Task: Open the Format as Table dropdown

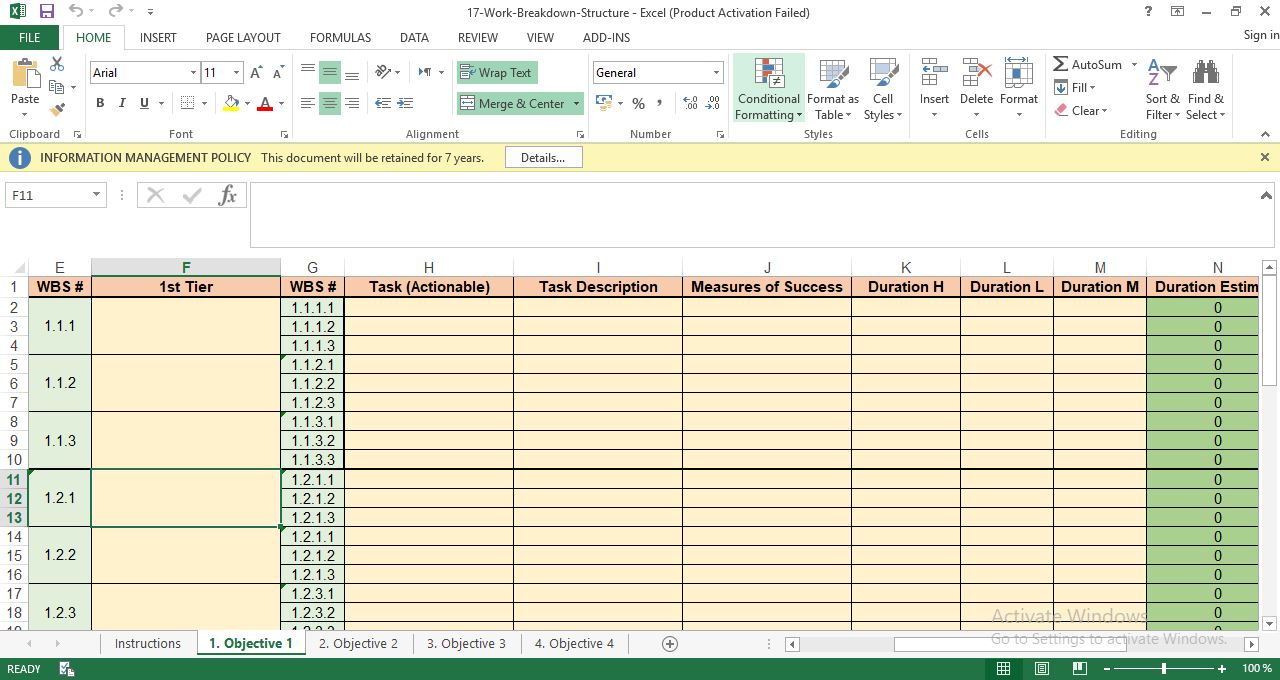Action: coord(833,90)
